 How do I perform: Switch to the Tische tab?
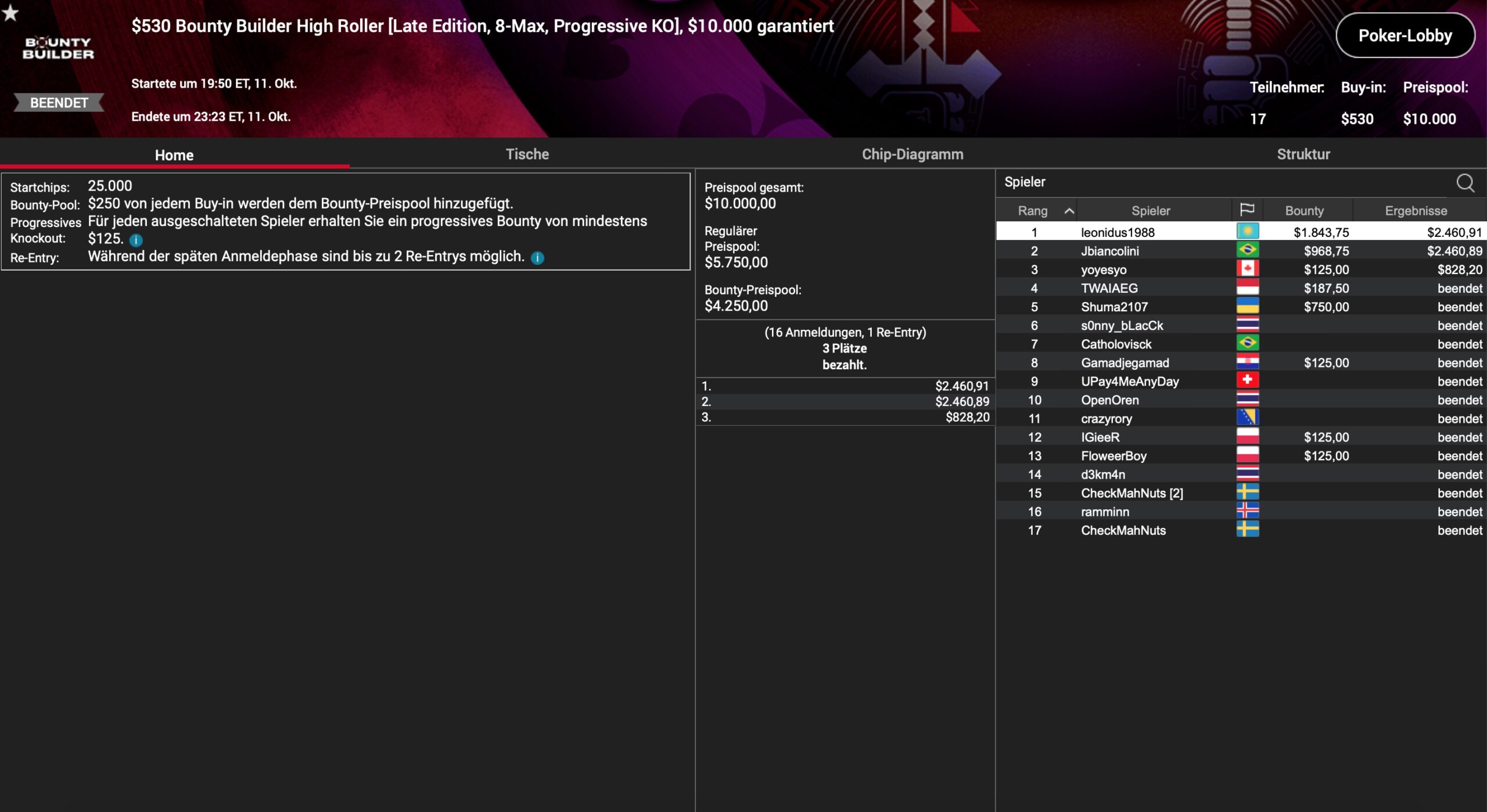pyautogui.click(x=527, y=155)
